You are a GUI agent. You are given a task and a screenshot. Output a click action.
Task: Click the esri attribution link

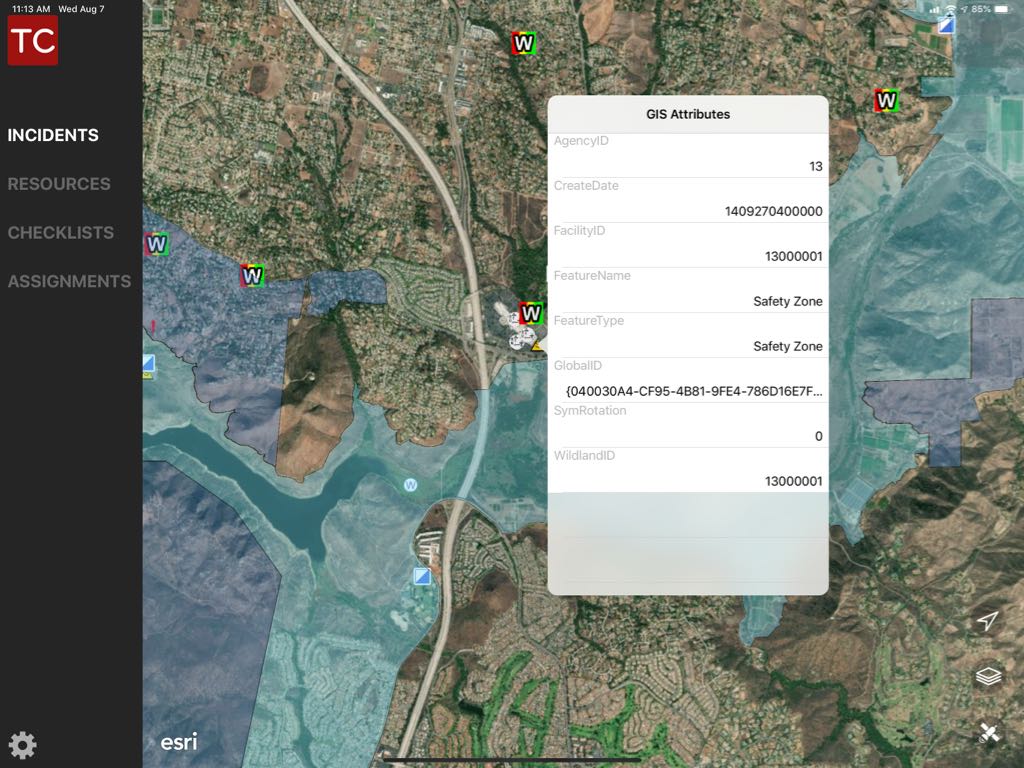[x=179, y=742]
